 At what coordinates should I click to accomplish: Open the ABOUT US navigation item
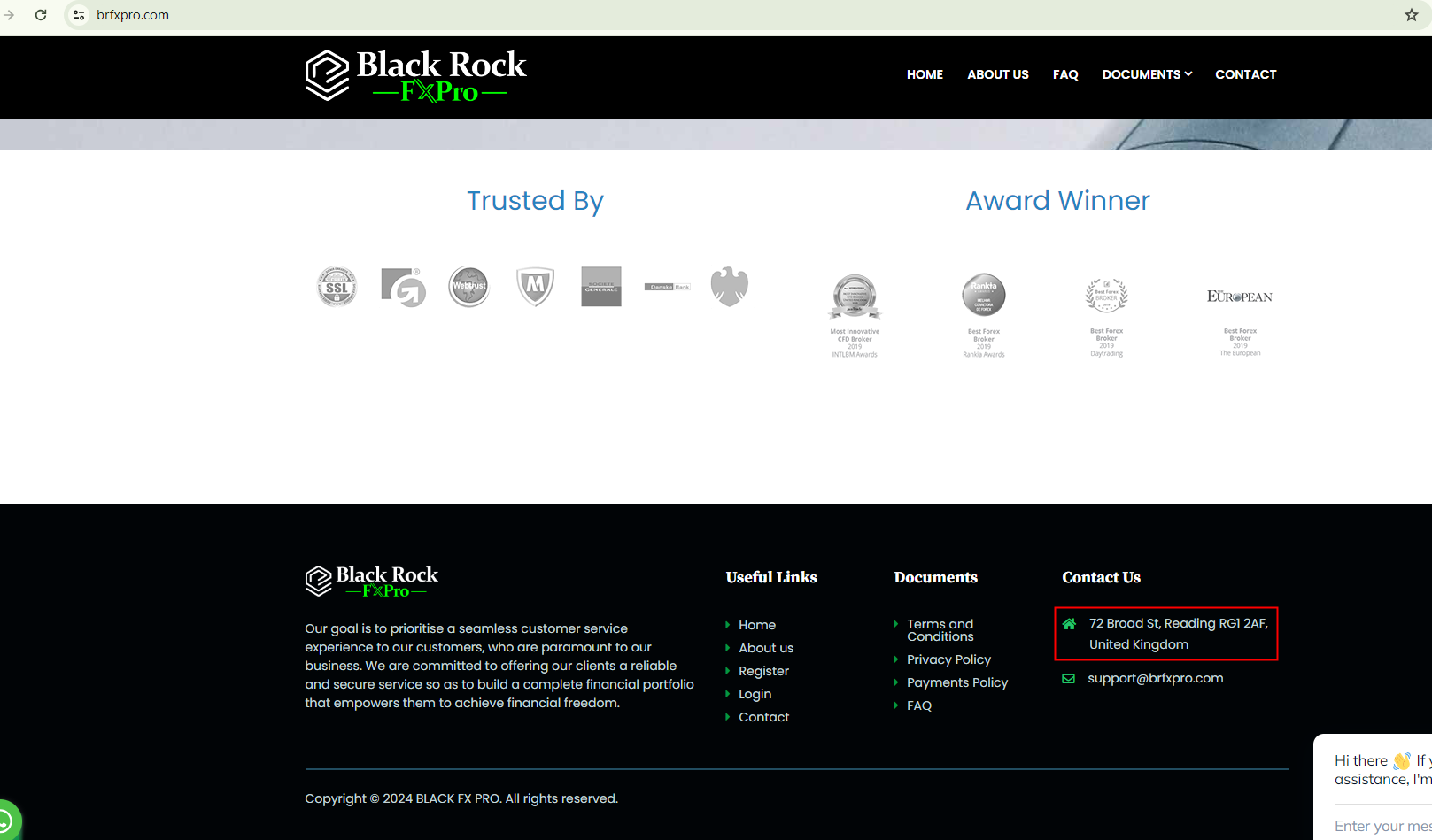click(998, 74)
